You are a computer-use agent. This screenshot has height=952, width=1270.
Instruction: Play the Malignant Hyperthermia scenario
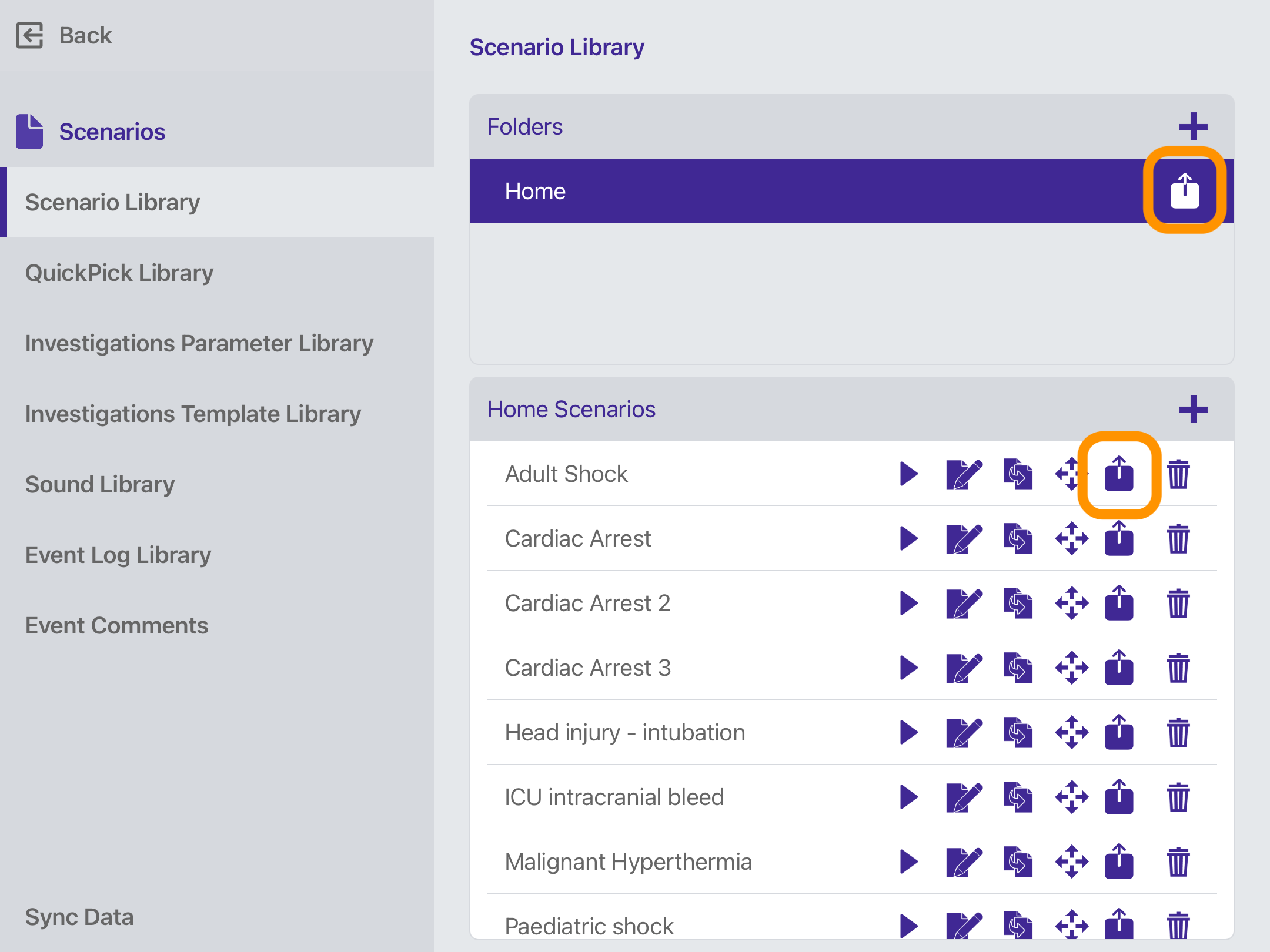pyautogui.click(x=908, y=862)
